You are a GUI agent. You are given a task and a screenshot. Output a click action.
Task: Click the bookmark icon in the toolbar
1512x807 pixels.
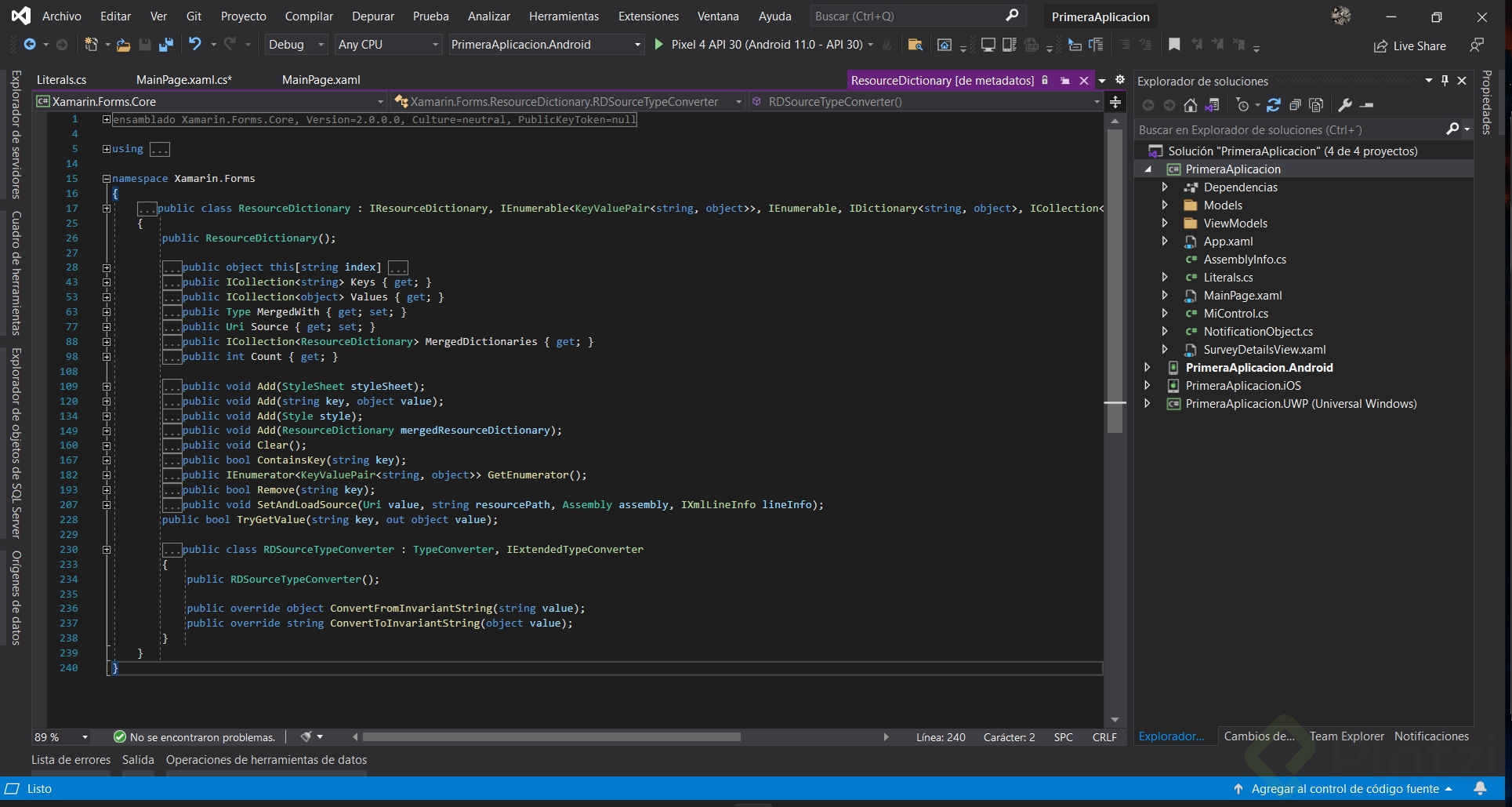point(1174,45)
